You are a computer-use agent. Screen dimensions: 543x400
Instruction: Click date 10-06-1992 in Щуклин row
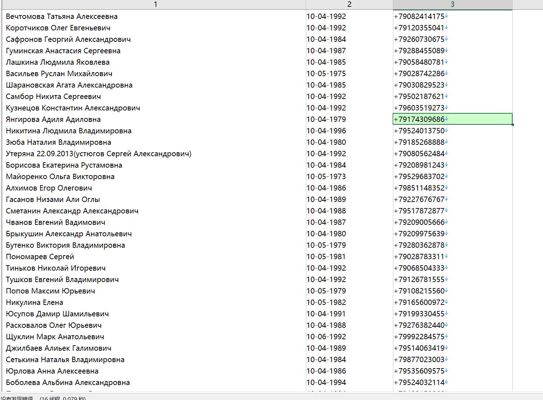[x=326, y=336]
